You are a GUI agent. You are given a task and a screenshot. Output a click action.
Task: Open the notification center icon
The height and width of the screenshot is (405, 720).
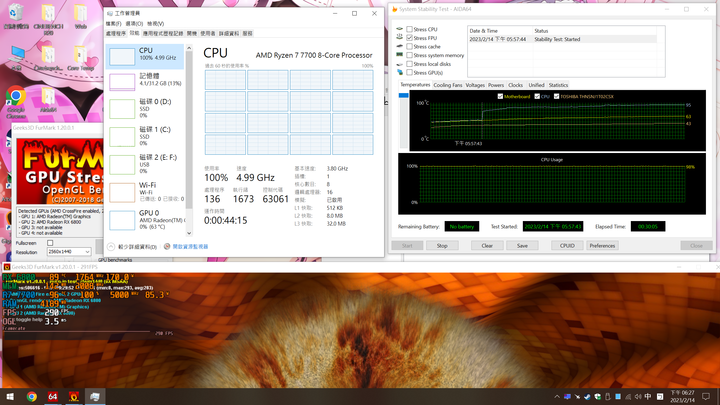[706, 397]
